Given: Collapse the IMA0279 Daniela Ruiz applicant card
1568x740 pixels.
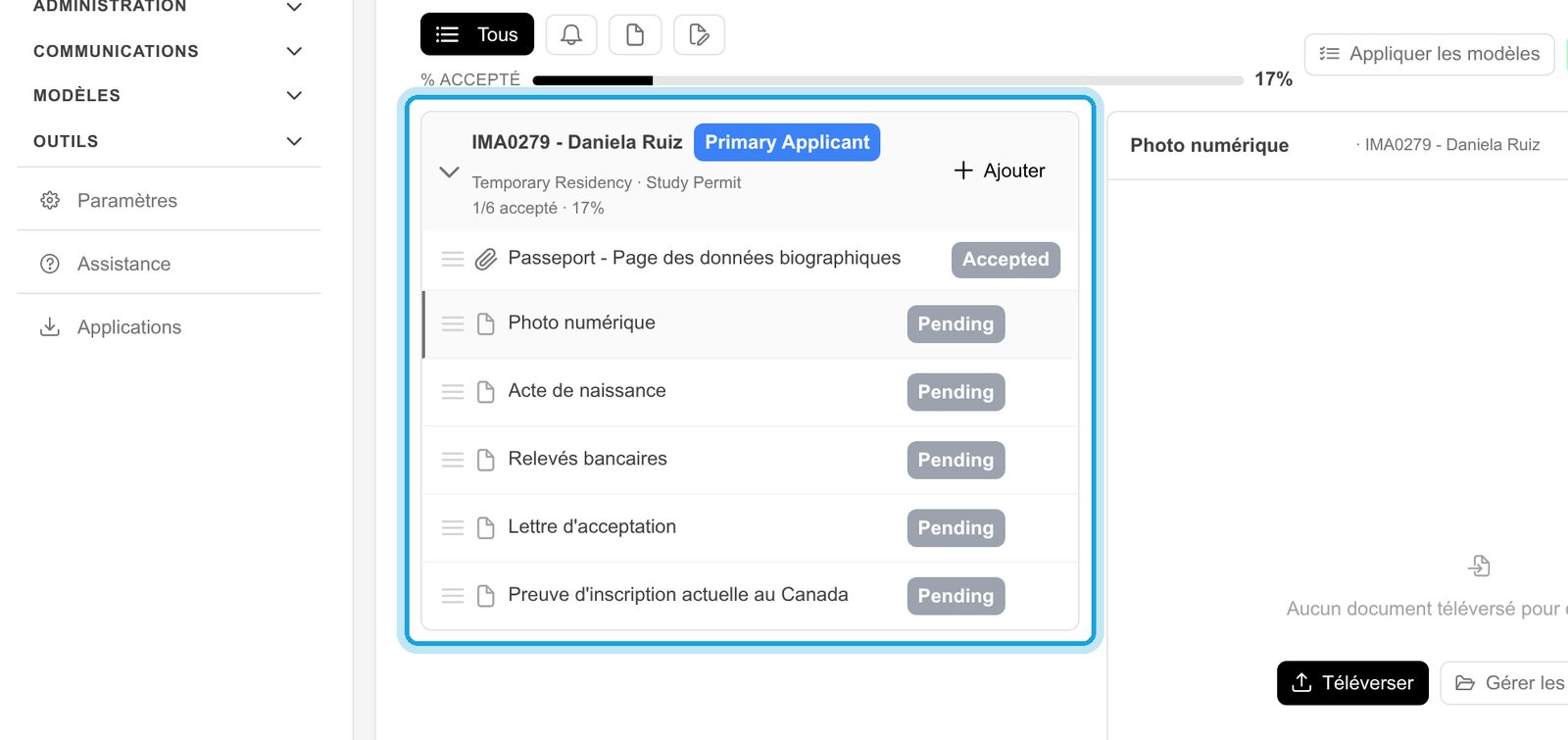Looking at the screenshot, I should point(449,172).
